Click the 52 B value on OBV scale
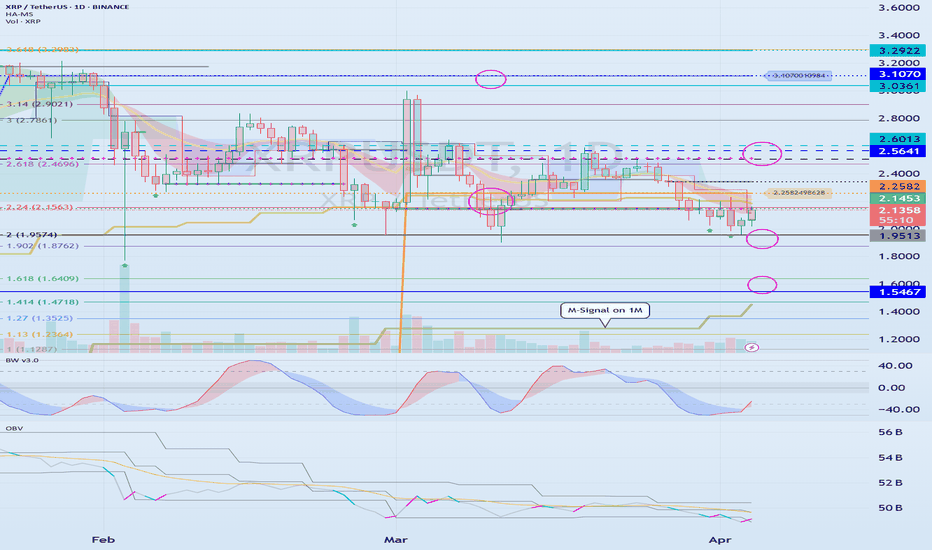 [x=890, y=482]
